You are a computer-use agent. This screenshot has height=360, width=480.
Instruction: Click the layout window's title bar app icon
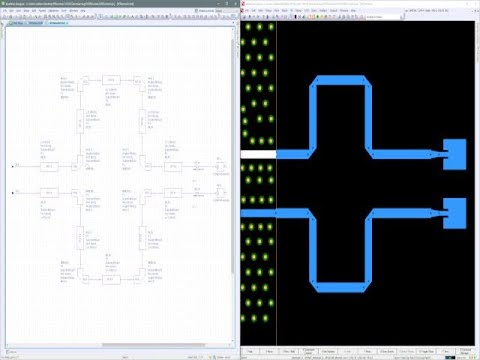coord(243,3)
